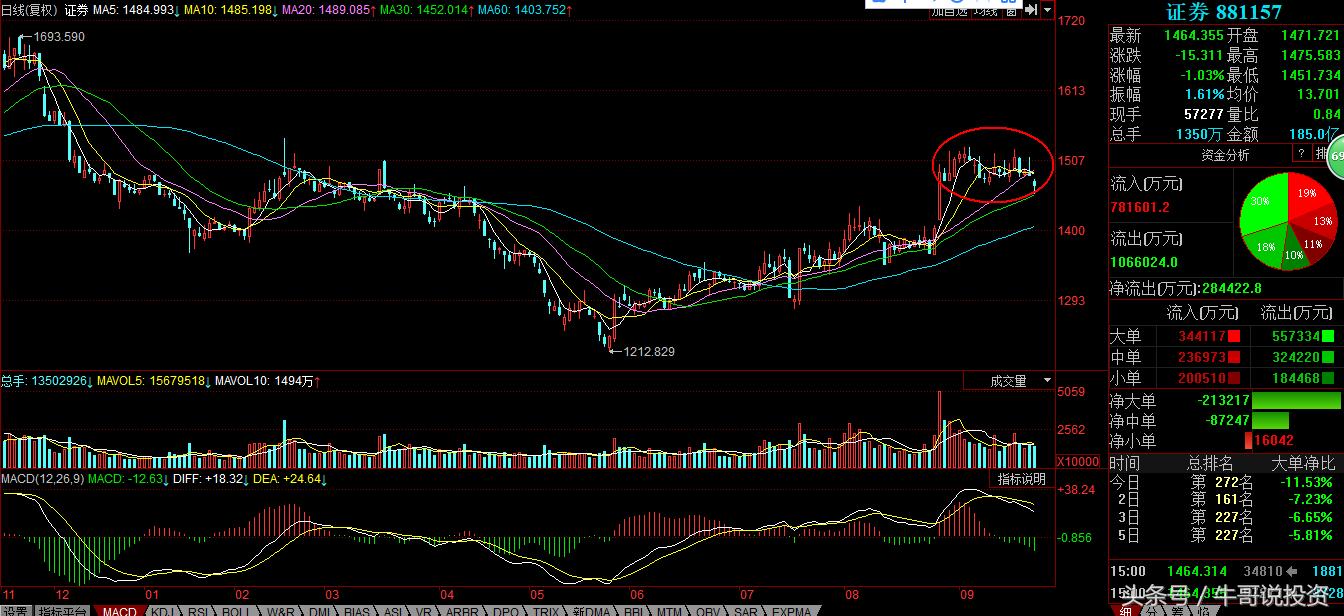Image resolution: width=1344 pixels, height=616 pixels.
Task: Click the jump-to-end arrow icon above chart
Action: (x=1031, y=10)
